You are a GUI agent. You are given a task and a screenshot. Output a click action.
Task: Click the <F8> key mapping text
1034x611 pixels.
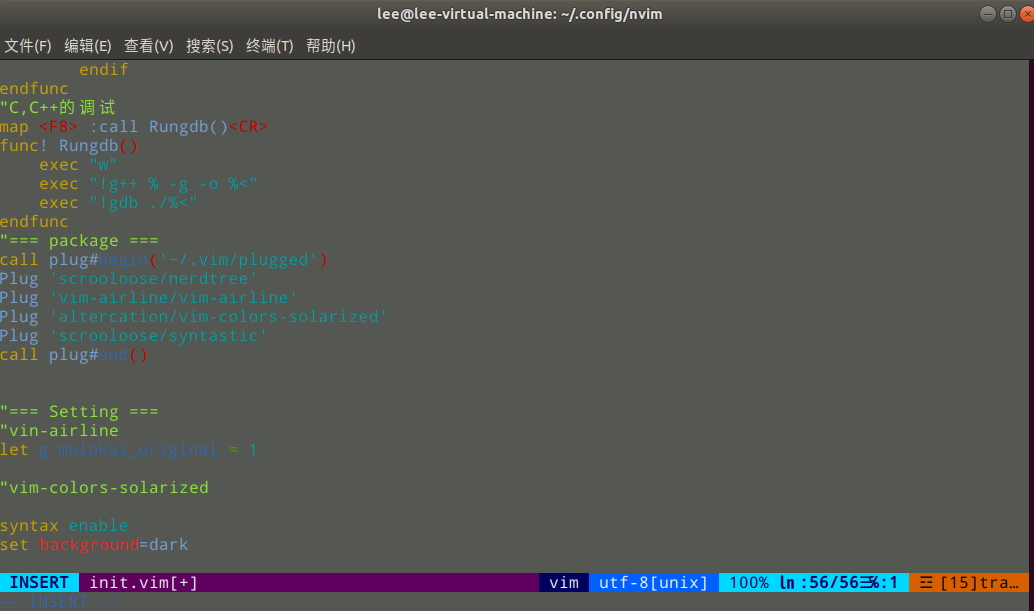58,126
